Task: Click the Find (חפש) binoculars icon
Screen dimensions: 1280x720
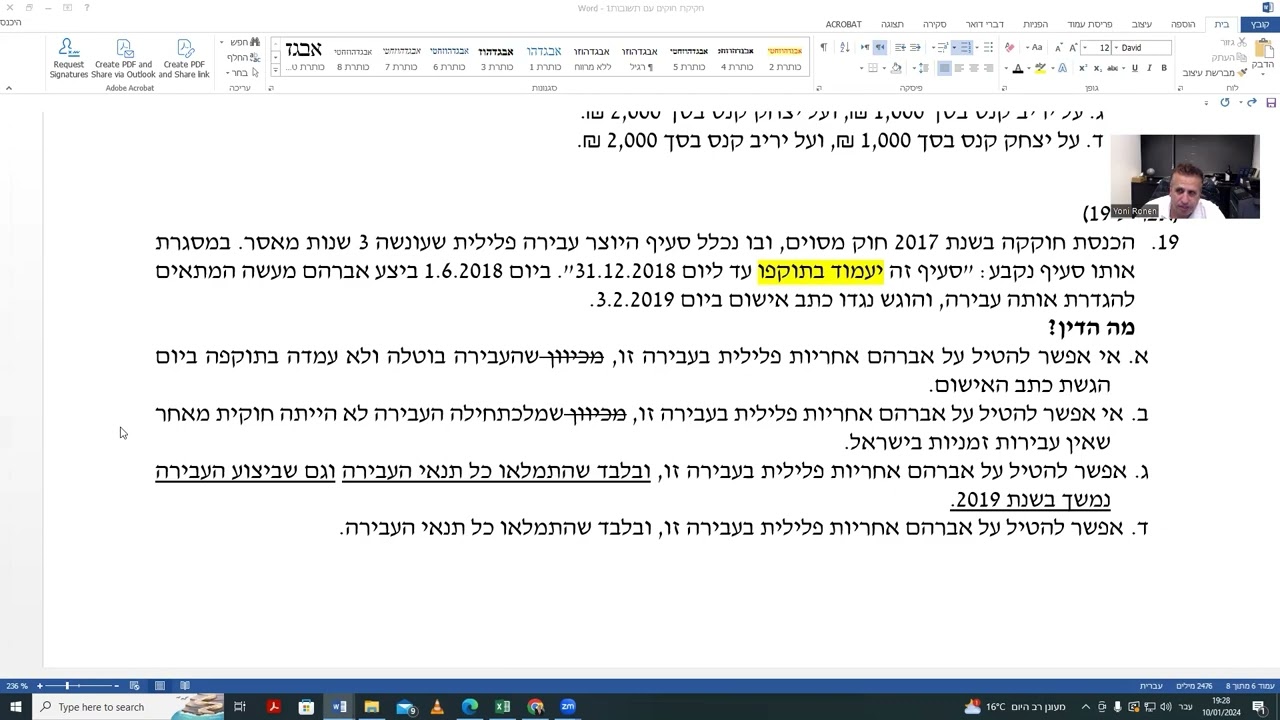Action: click(x=254, y=42)
